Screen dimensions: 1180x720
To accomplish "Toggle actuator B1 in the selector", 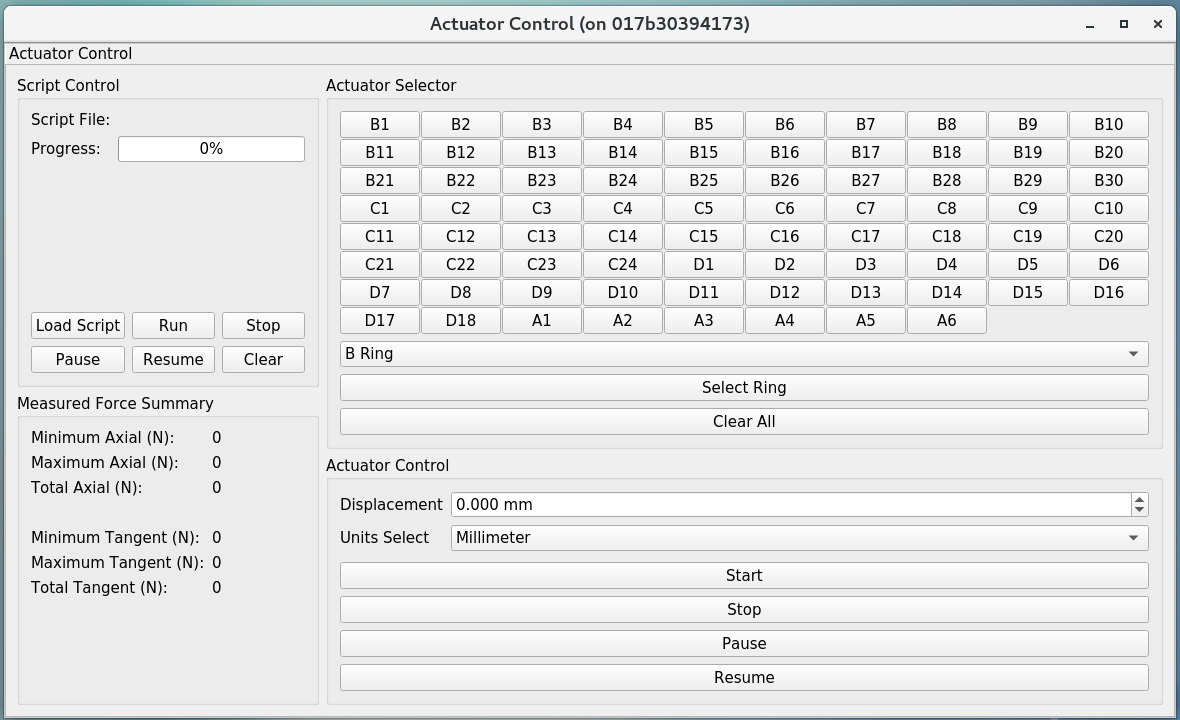I will point(379,125).
